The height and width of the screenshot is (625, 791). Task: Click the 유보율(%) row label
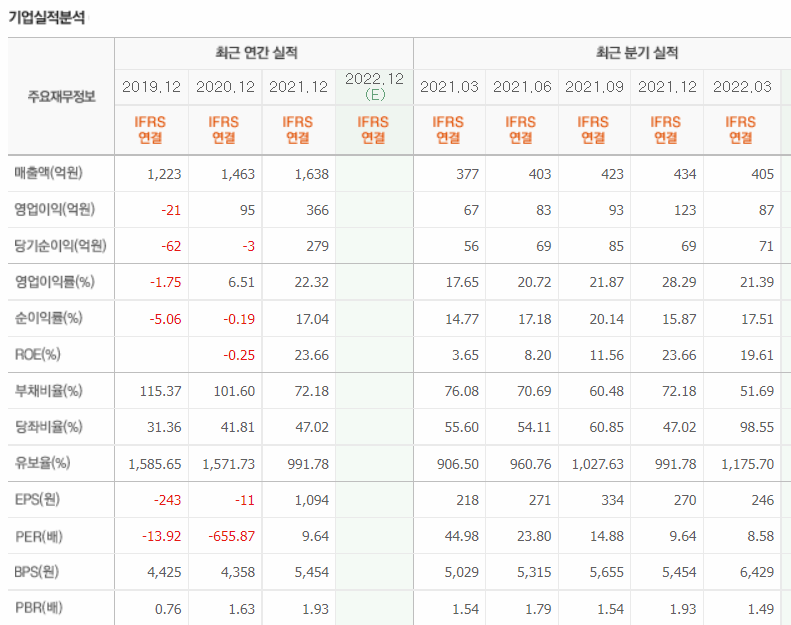[42, 463]
